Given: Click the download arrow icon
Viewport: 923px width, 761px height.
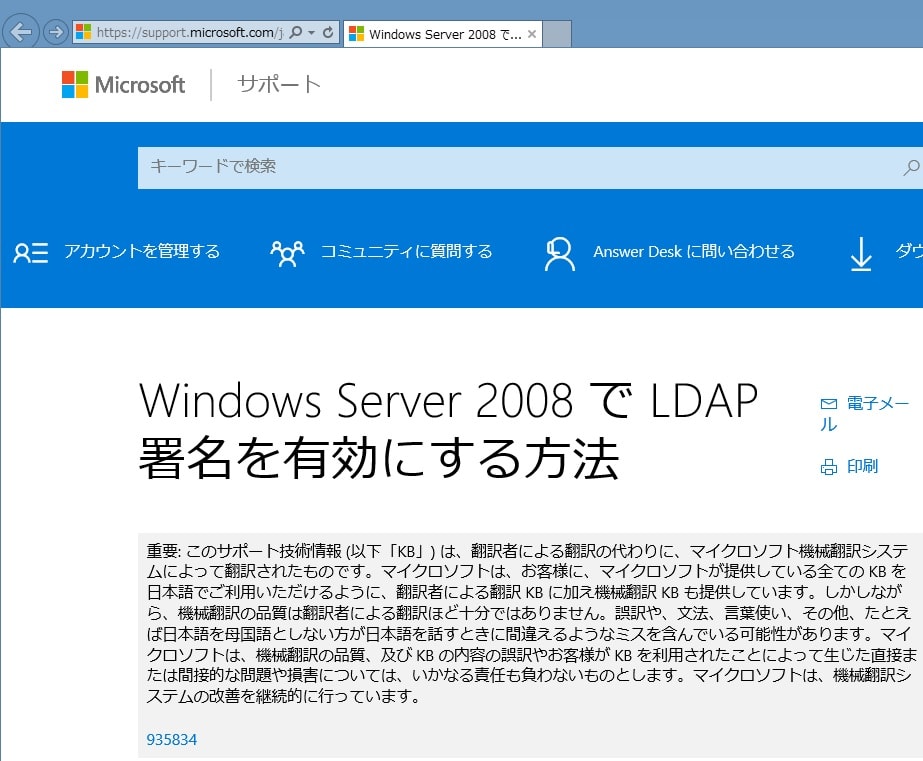Looking at the screenshot, I should click(x=861, y=254).
